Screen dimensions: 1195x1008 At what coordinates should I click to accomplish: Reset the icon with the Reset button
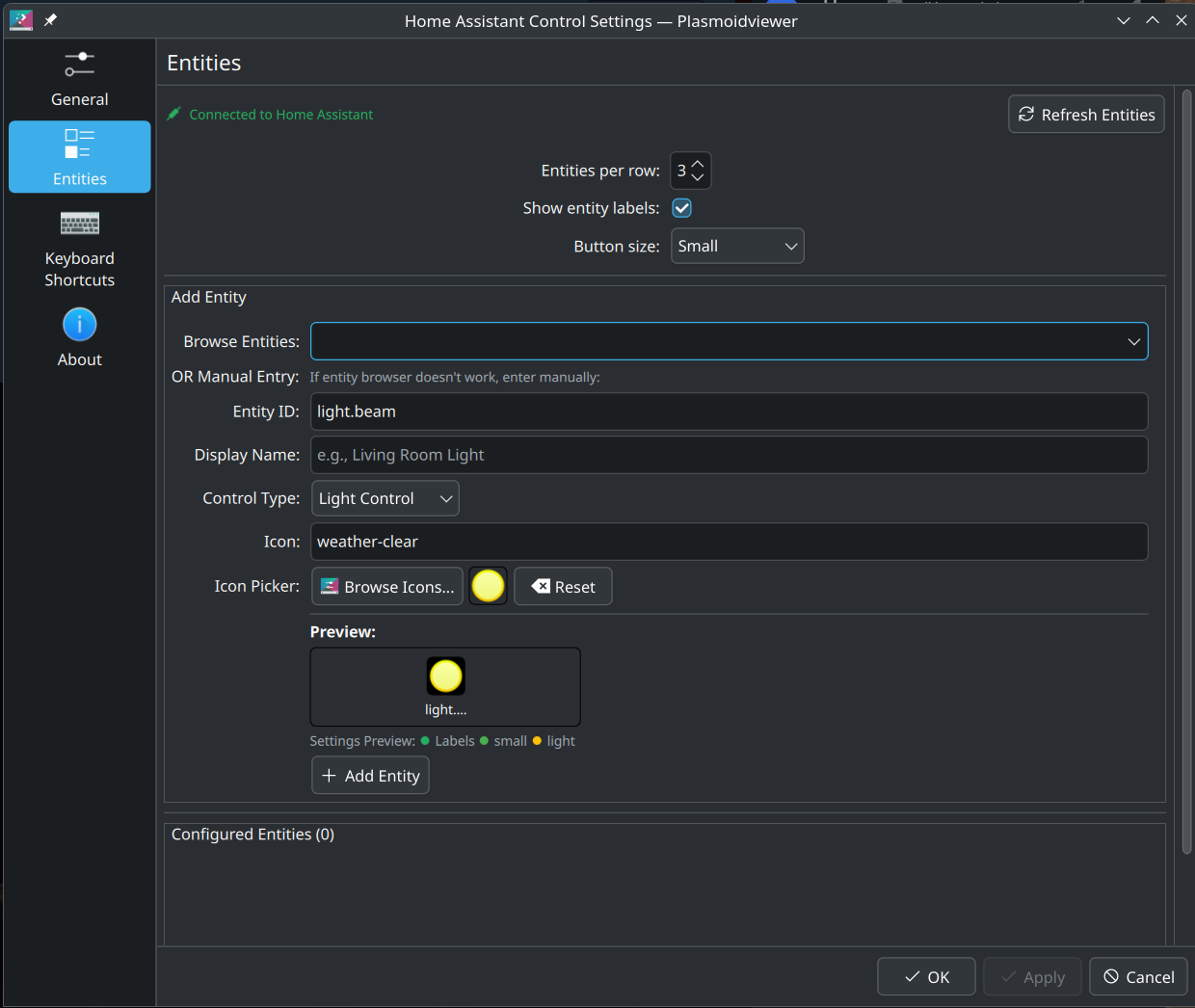point(563,586)
